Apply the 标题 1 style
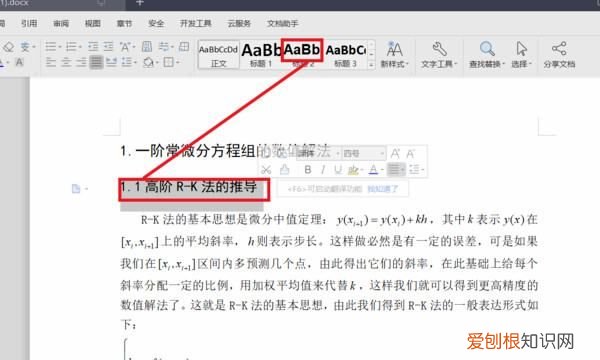The width and height of the screenshot is (600, 360). click(x=261, y=55)
